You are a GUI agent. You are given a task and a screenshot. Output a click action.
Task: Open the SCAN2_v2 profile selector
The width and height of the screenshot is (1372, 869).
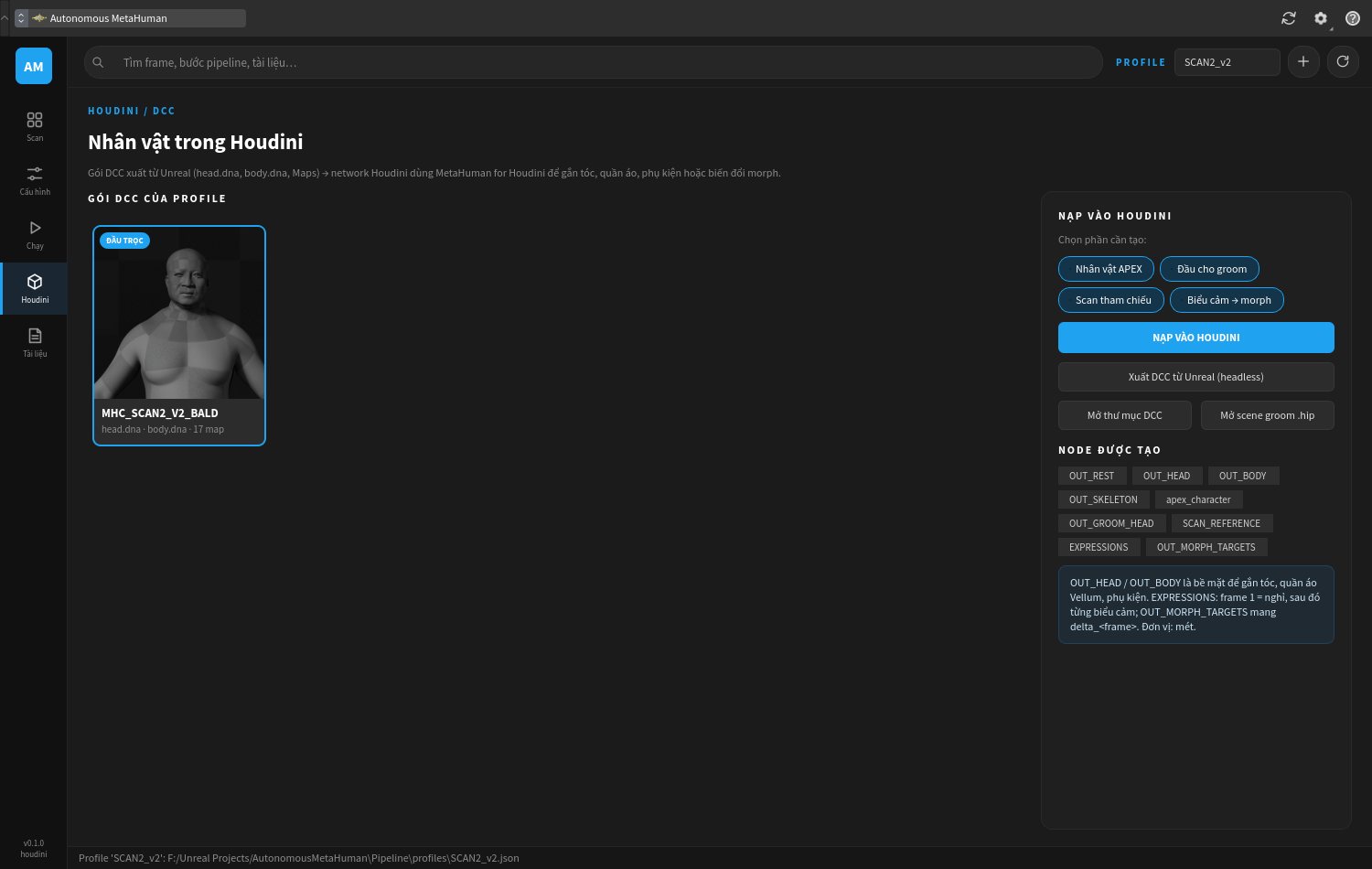point(1227,62)
